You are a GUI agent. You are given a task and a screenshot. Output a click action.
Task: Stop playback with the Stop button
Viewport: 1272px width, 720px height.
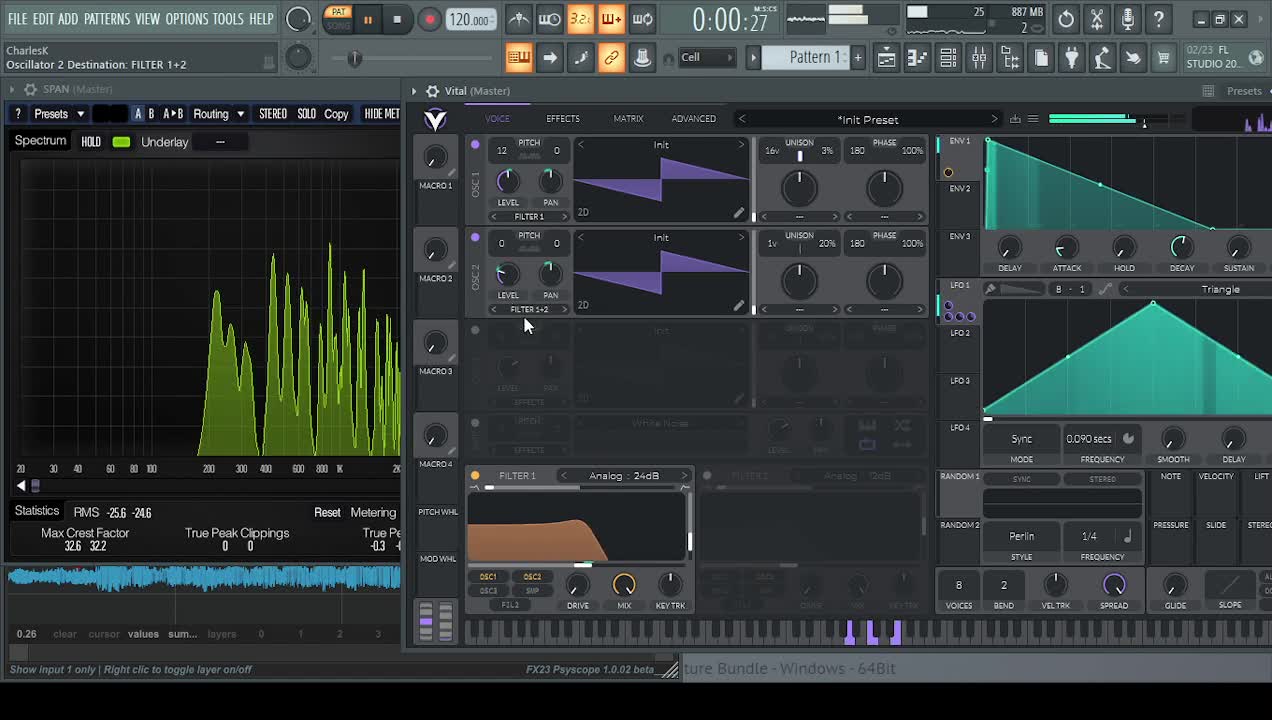pyautogui.click(x=397, y=19)
